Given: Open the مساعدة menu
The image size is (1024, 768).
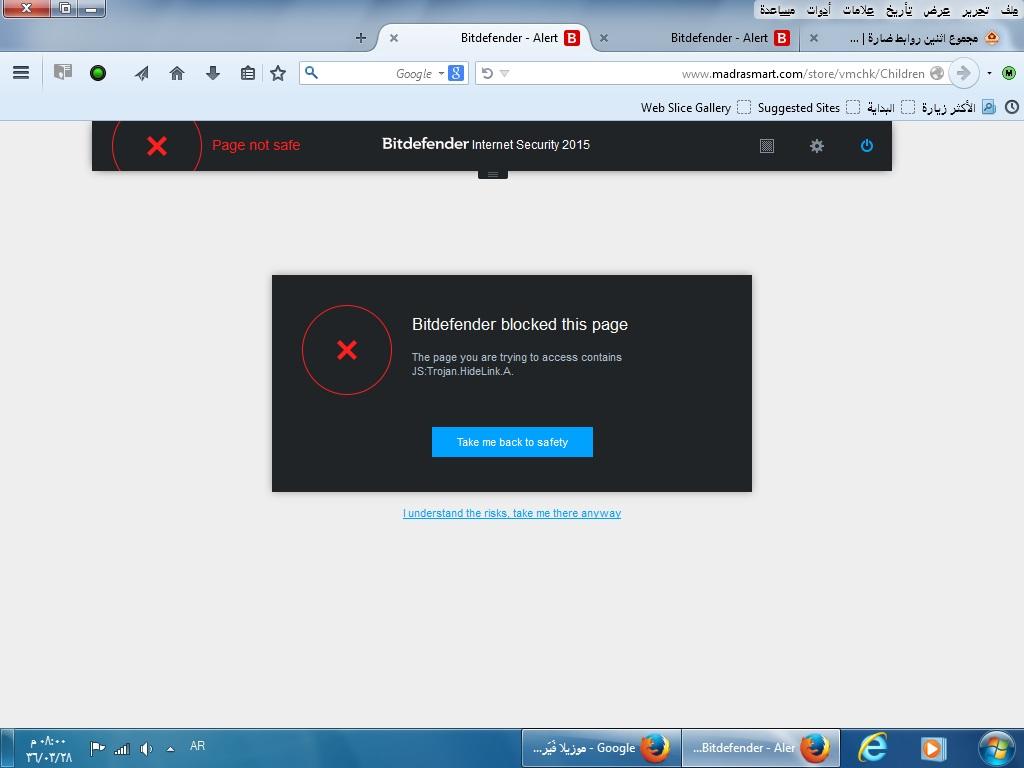Looking at the screenshot, I should coord(777,10).
